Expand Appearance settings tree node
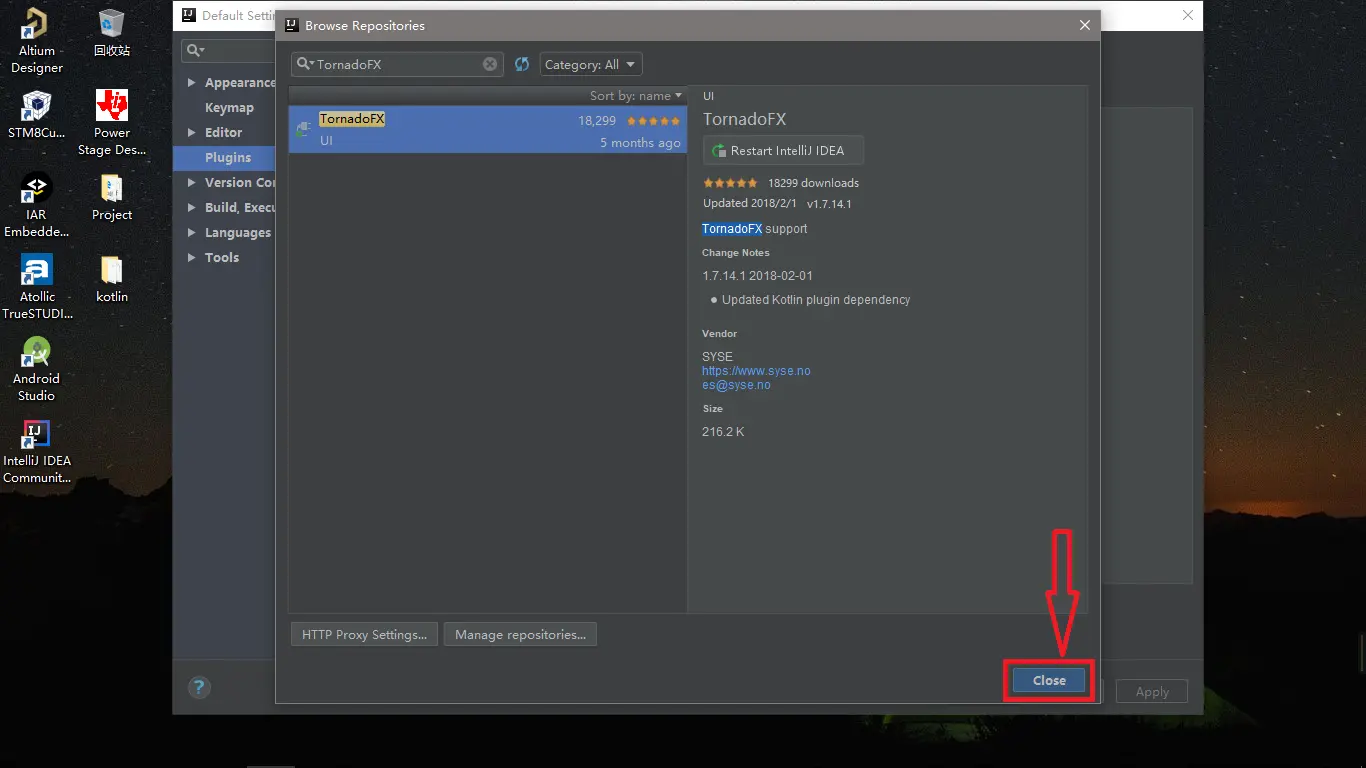This screenshot has height=768, width=1366. (x=192, y=83)
